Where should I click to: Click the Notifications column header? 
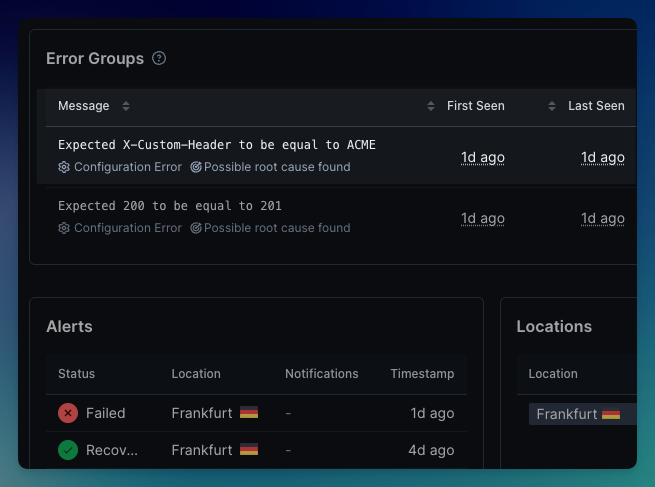pyautogui.click(x=322, y=374)
